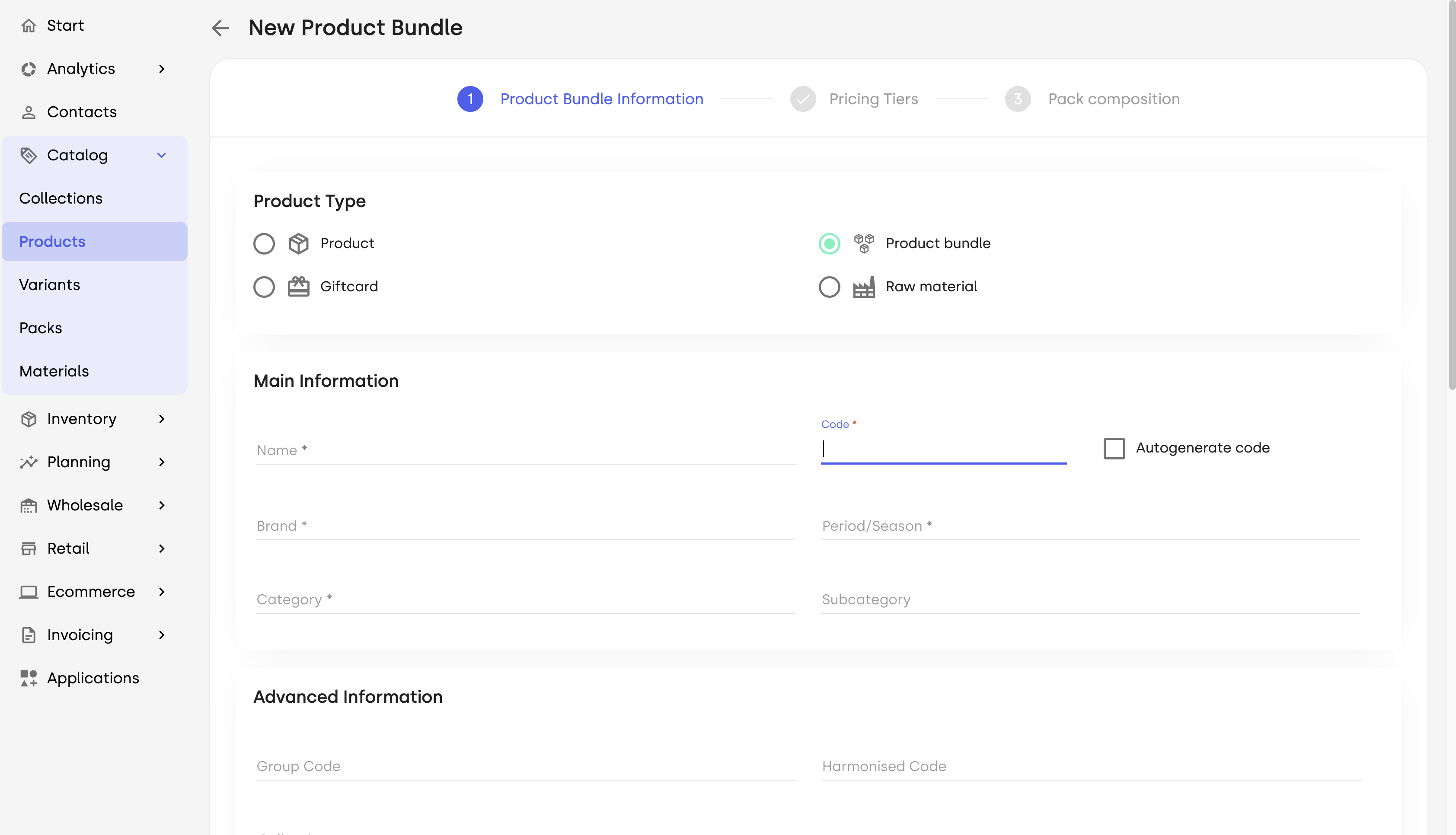The width and height of the screenshot is (1456, 835).
Task: Go back using the arrow icon
Action: click(x=220, y=28)
